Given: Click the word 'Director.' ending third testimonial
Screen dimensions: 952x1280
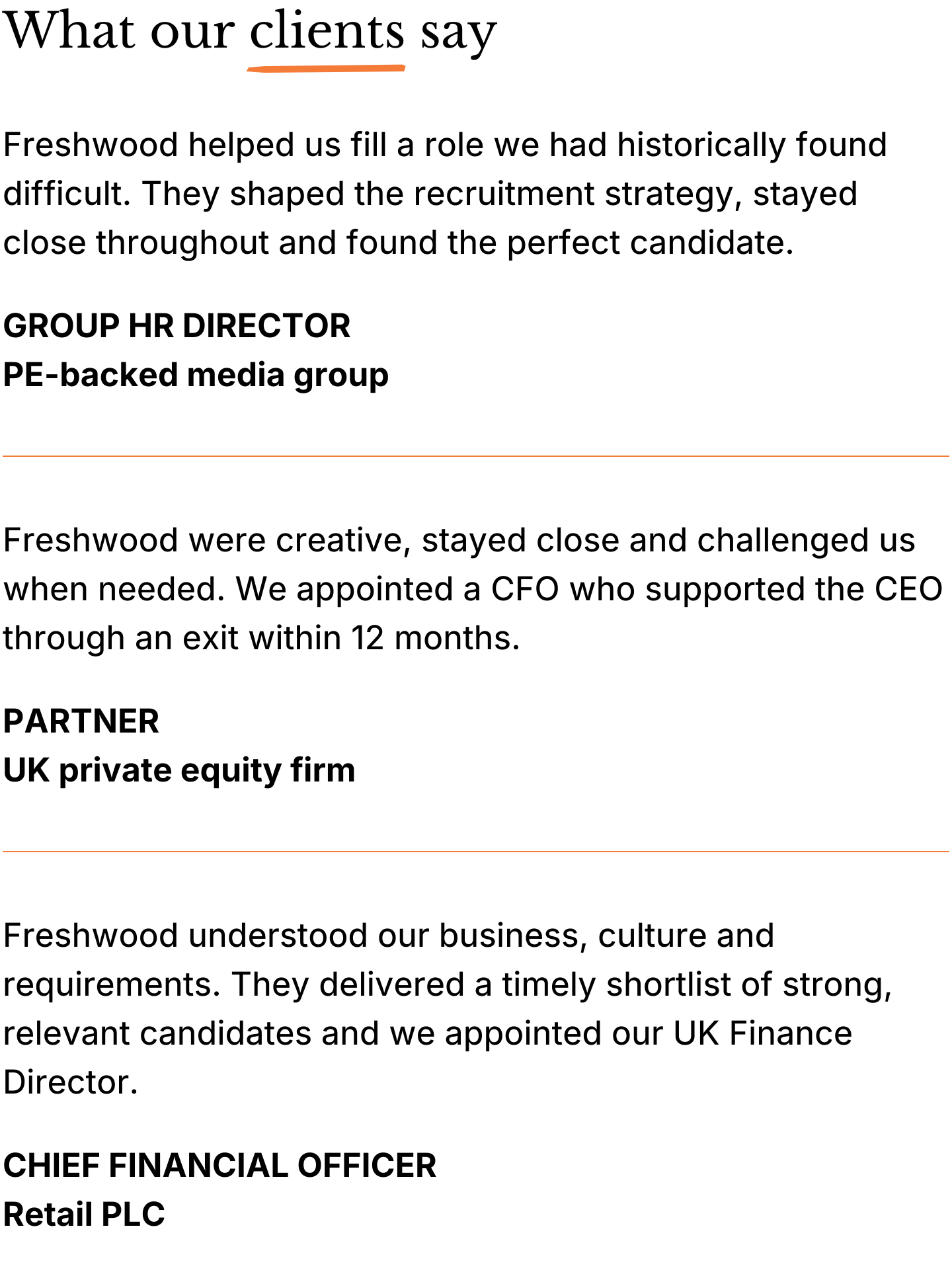Looking at the screenshot, I should click(71, 1083).
